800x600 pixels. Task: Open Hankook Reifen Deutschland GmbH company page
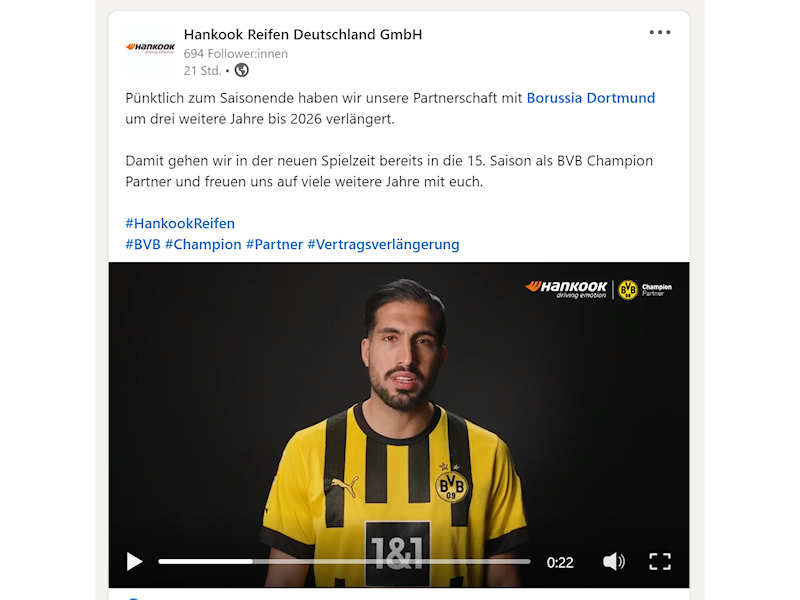coord(303,34)
